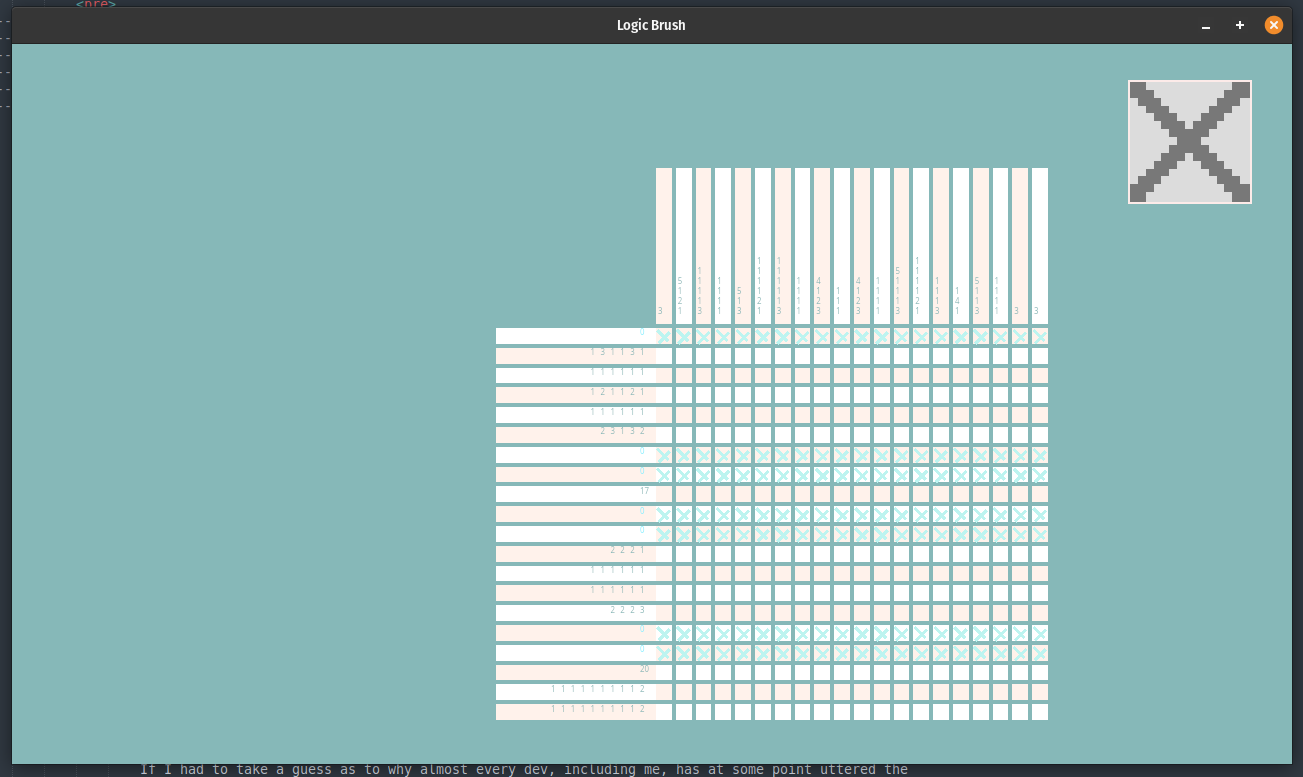The image size is (1303, 777).
Task: Click the orange close window button
Action: [x=1273, y=25]
